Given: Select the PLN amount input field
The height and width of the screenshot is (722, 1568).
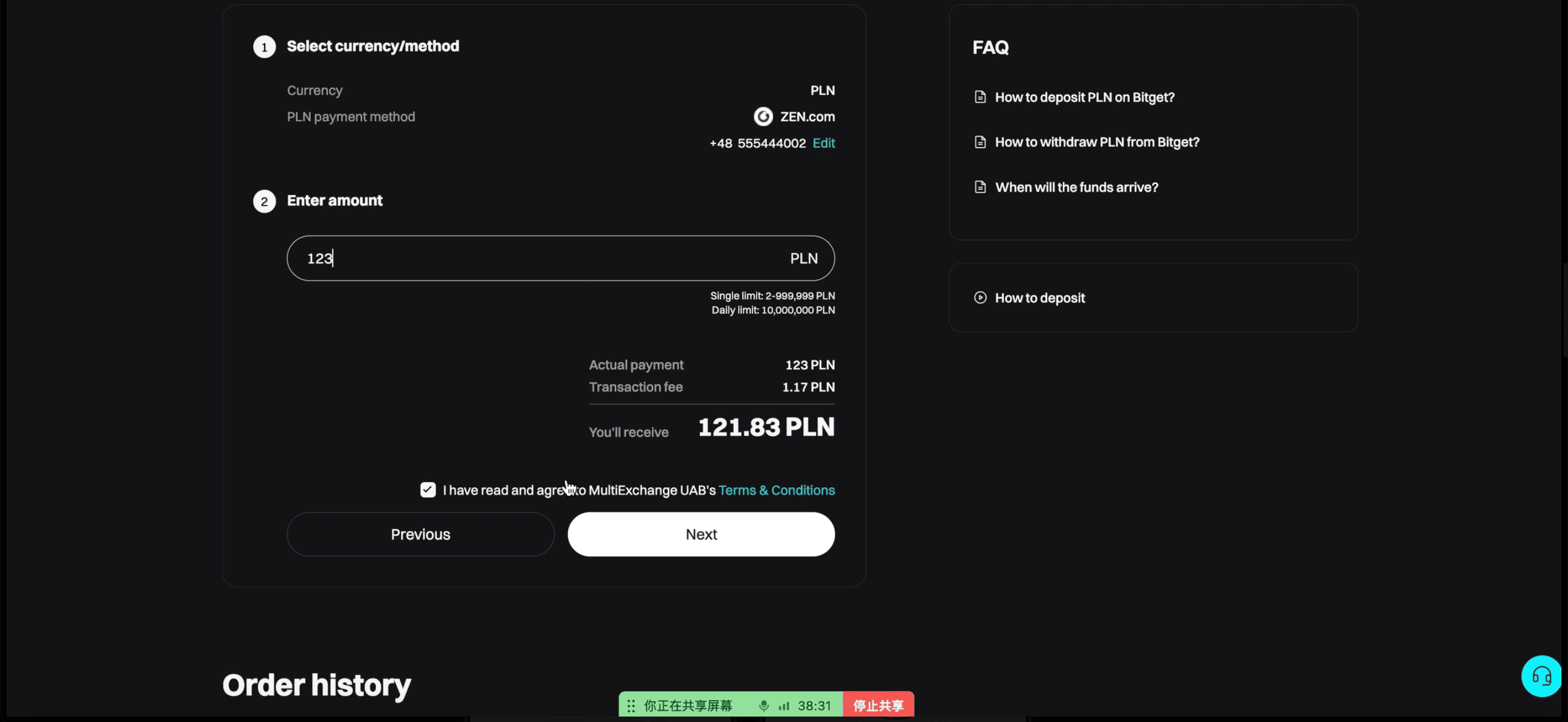Looking at the screenshot, I should click(560, 257).
